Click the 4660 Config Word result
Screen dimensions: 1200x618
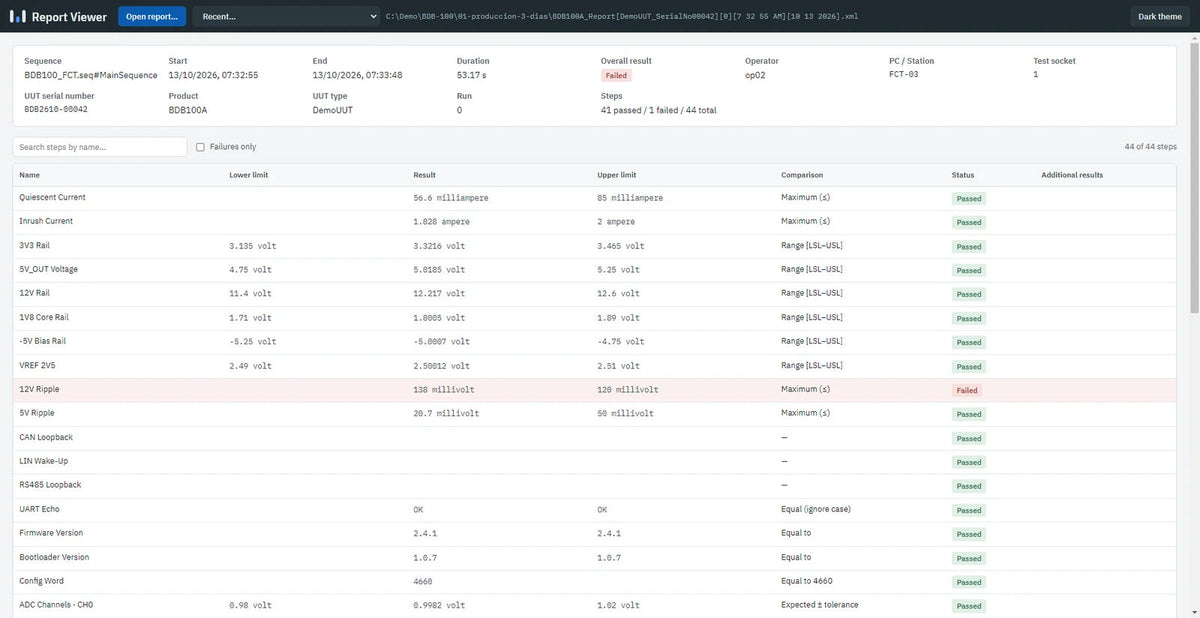[x=423, y=581]
